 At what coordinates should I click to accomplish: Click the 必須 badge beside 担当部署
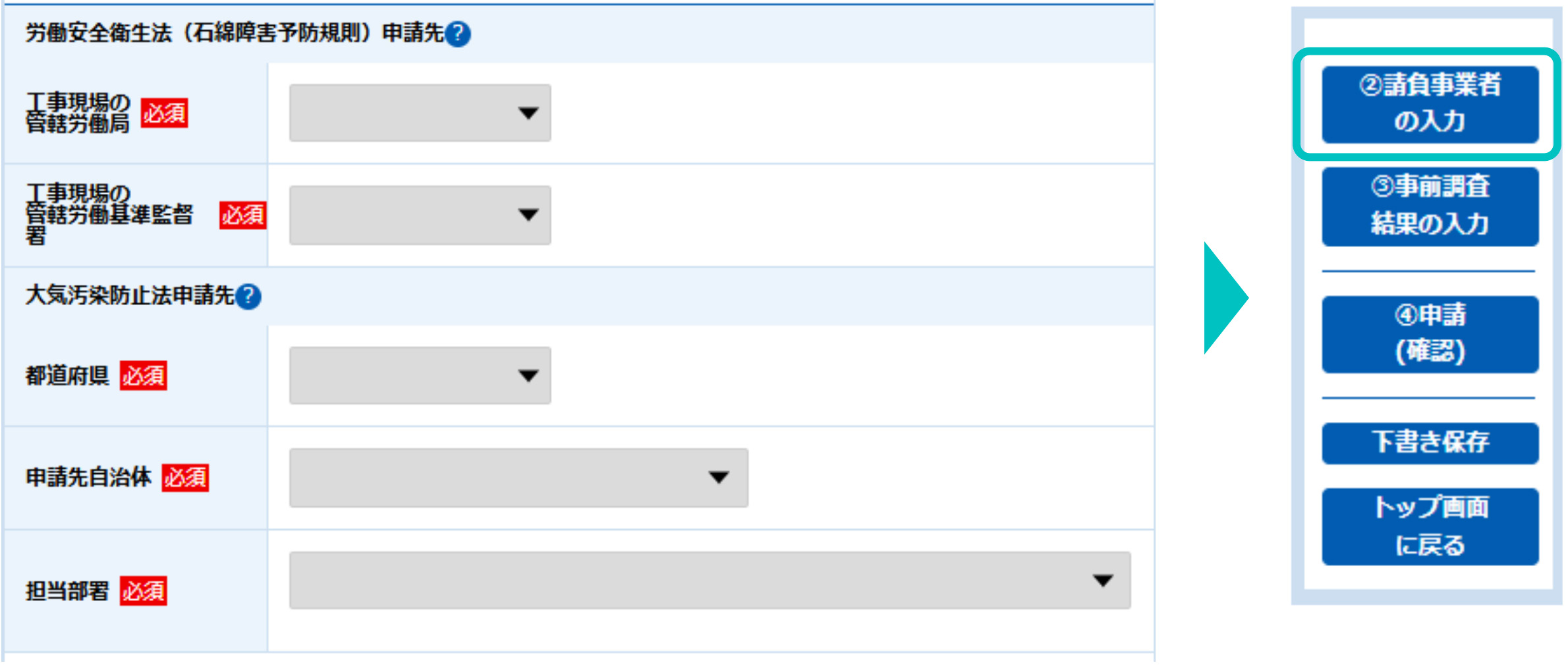coord(144,591)
